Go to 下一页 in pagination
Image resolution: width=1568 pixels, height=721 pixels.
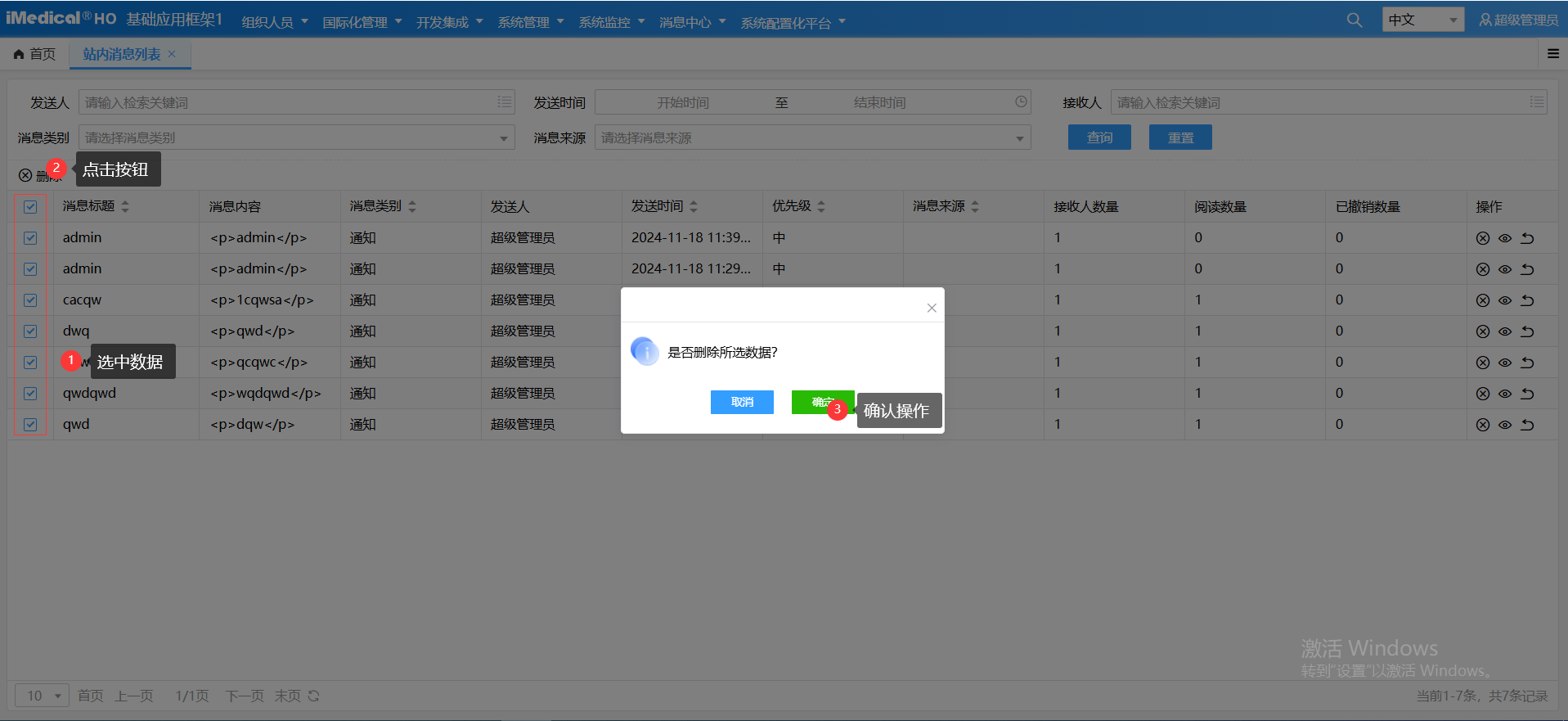pos(245,696)
